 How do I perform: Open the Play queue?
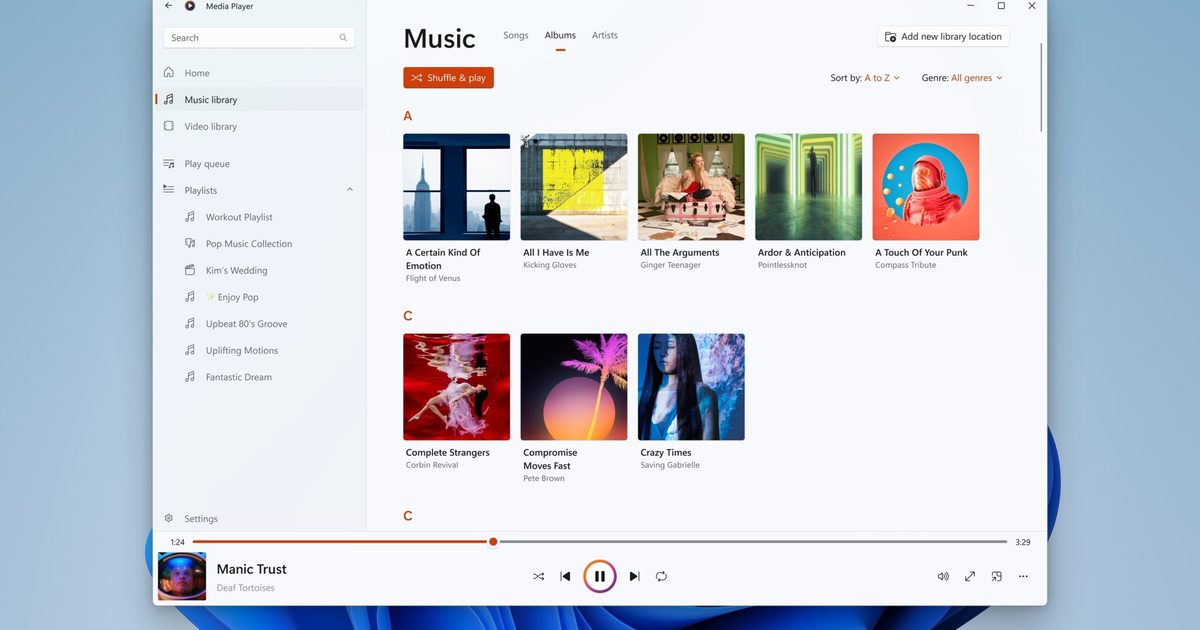click(259, 164)
